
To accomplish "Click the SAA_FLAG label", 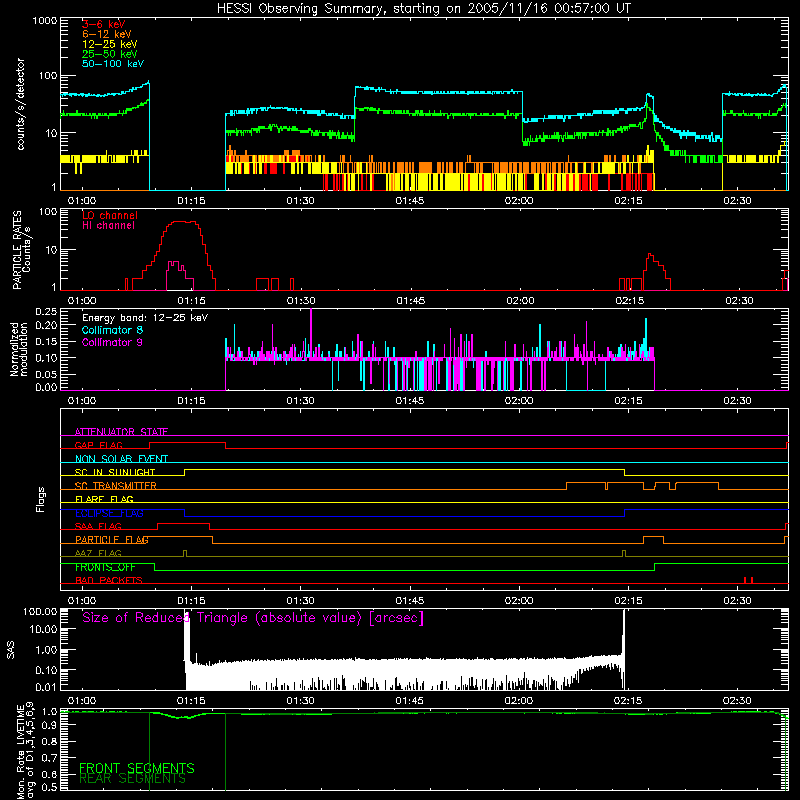I will click(98, 526).
